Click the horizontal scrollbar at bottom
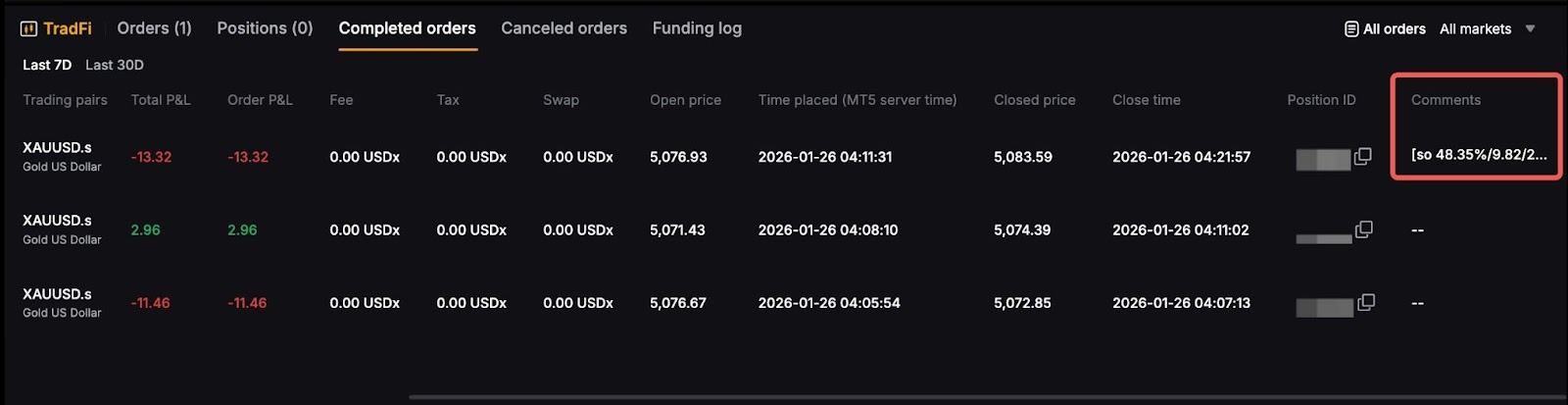Image resolution: width=1568 pixels, height=405 pixels. tap(980, 397)
